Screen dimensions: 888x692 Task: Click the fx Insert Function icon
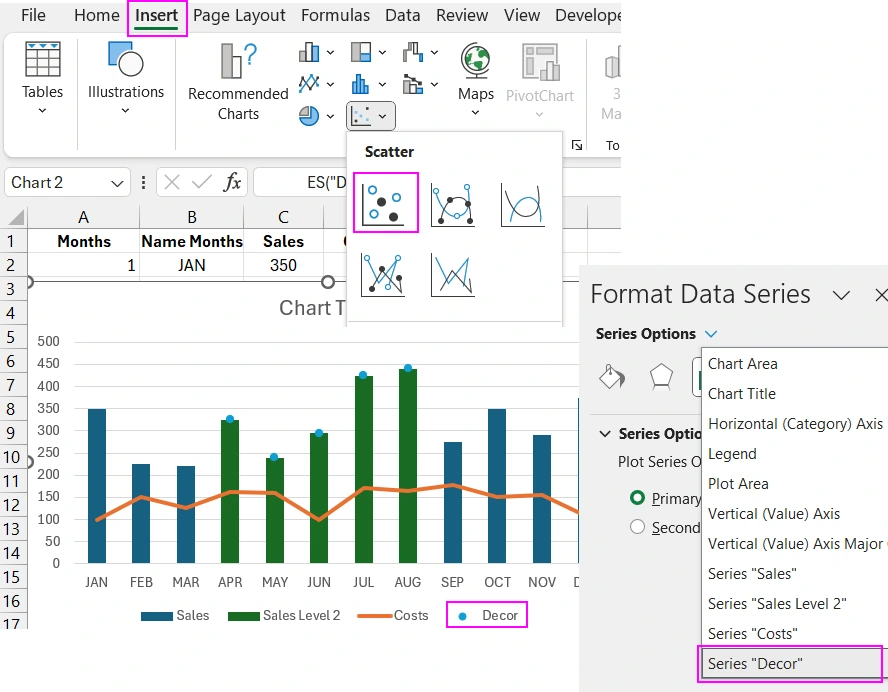tap(232, 182)
